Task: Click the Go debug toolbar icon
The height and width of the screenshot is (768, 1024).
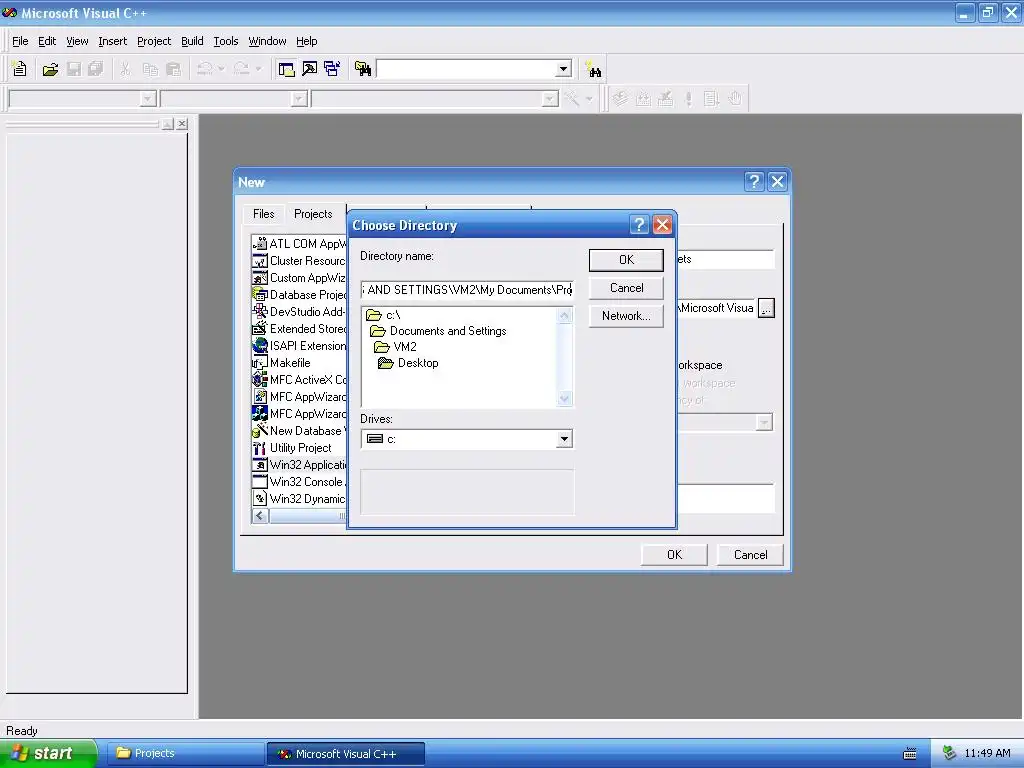Action: 711,99
